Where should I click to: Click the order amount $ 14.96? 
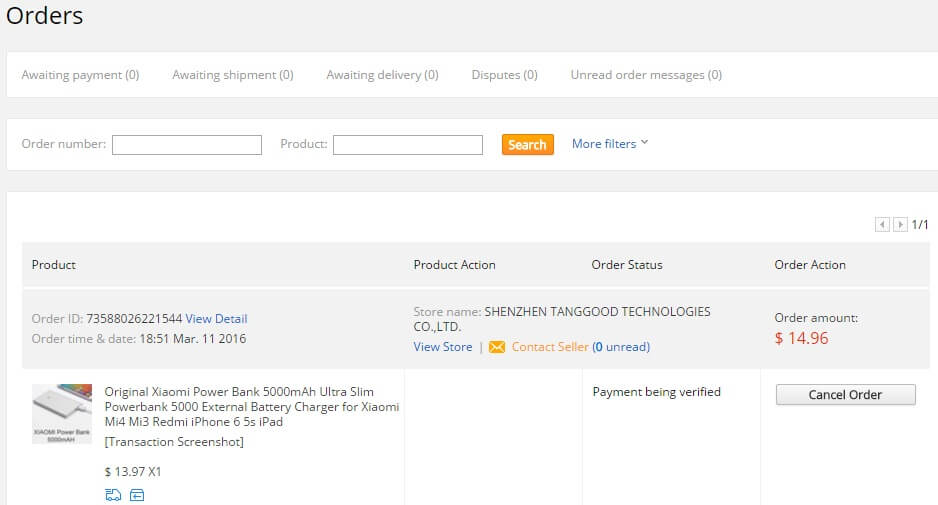tap(802, 339)
